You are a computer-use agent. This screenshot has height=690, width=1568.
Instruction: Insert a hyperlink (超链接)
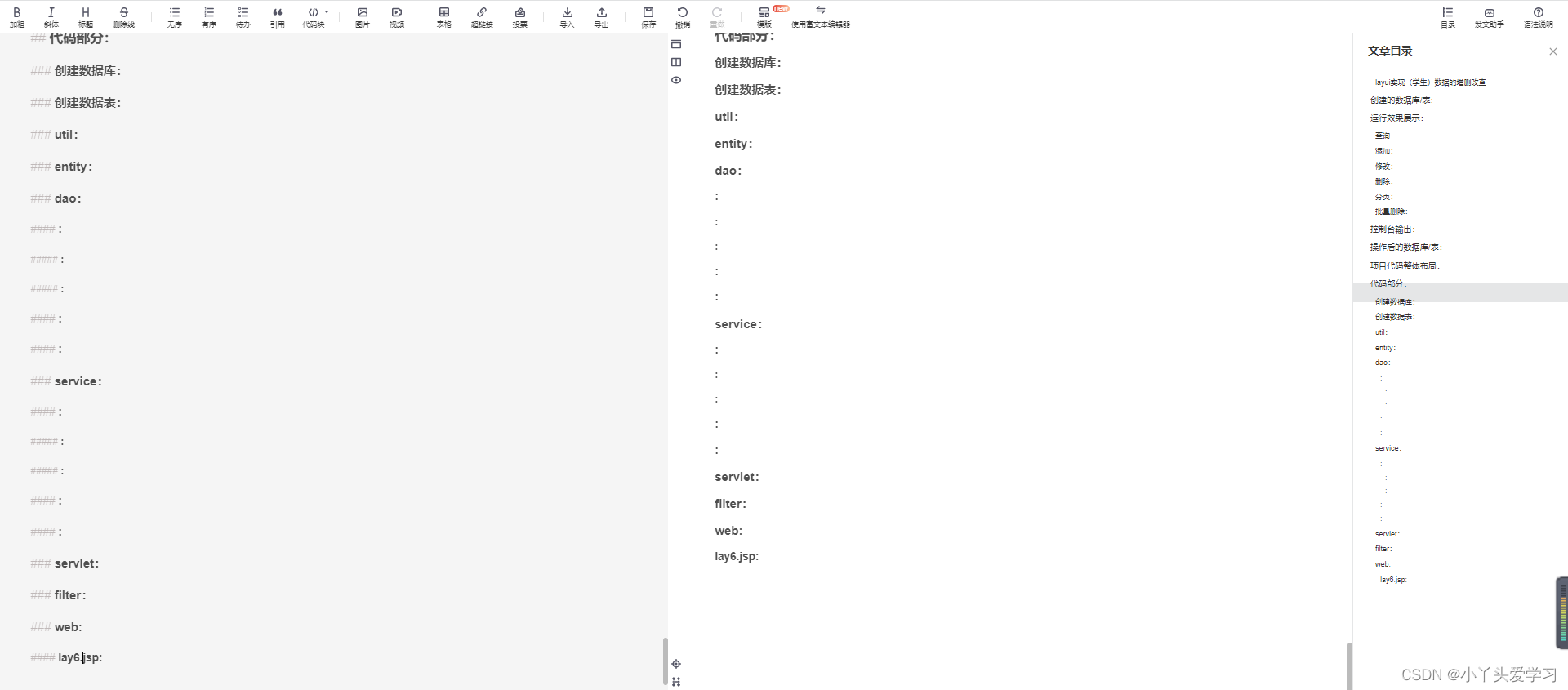(x=482, y=17)
